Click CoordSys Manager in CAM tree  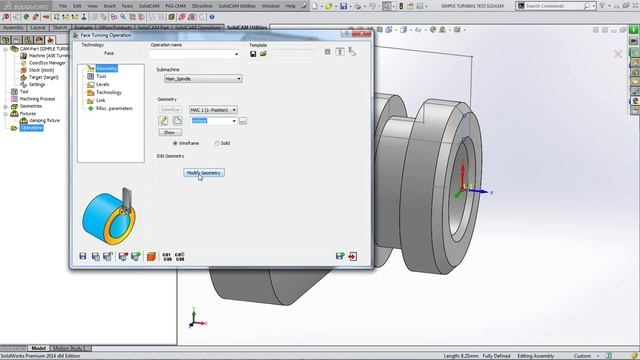coord(47,63)
